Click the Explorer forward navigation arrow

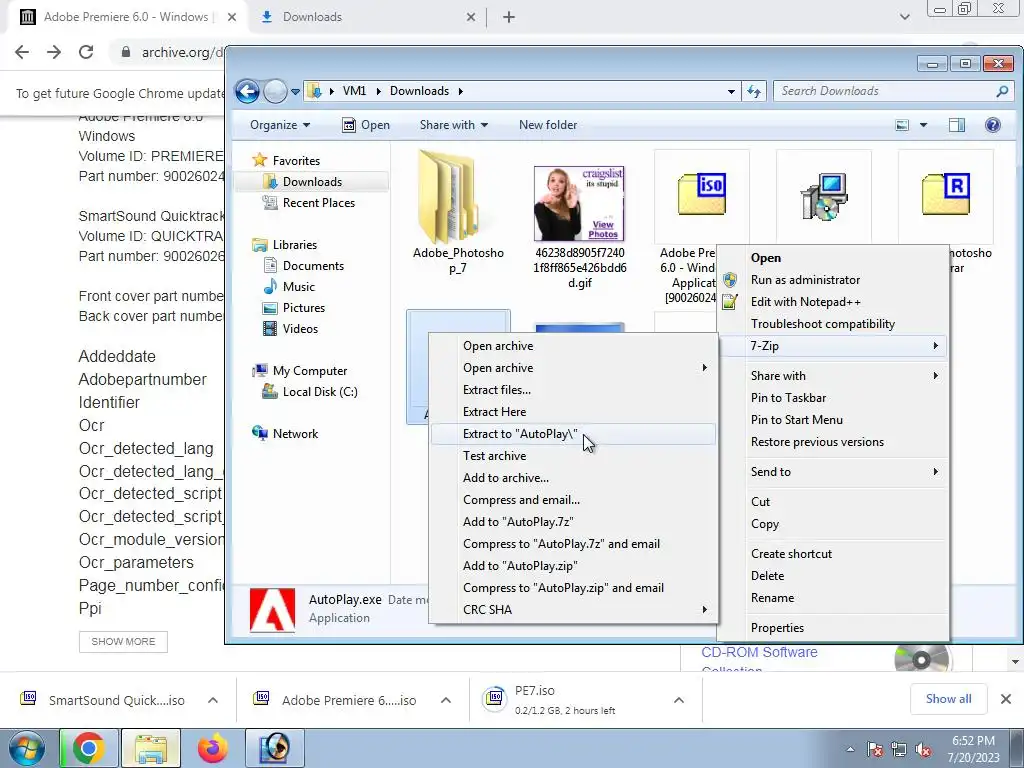click(276, 91)
